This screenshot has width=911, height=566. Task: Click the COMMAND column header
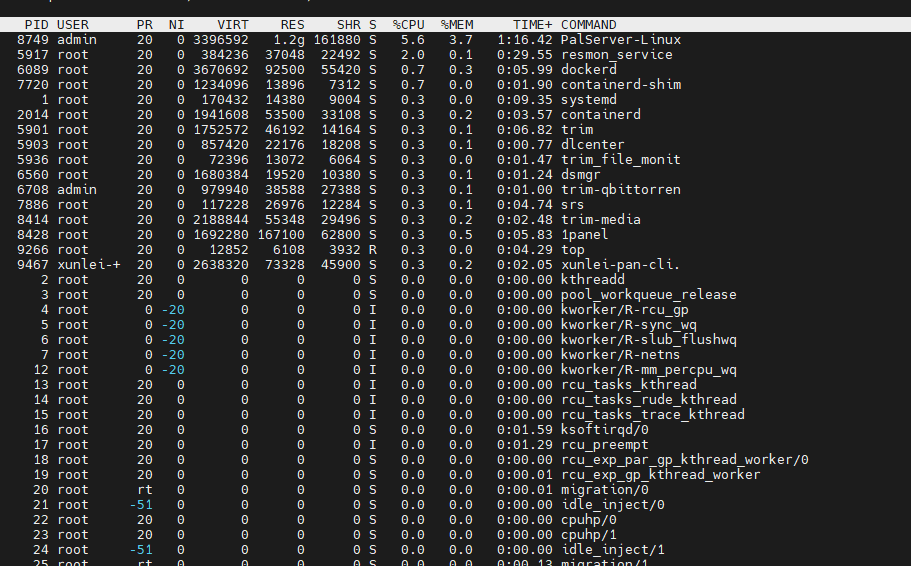[589, 25]
